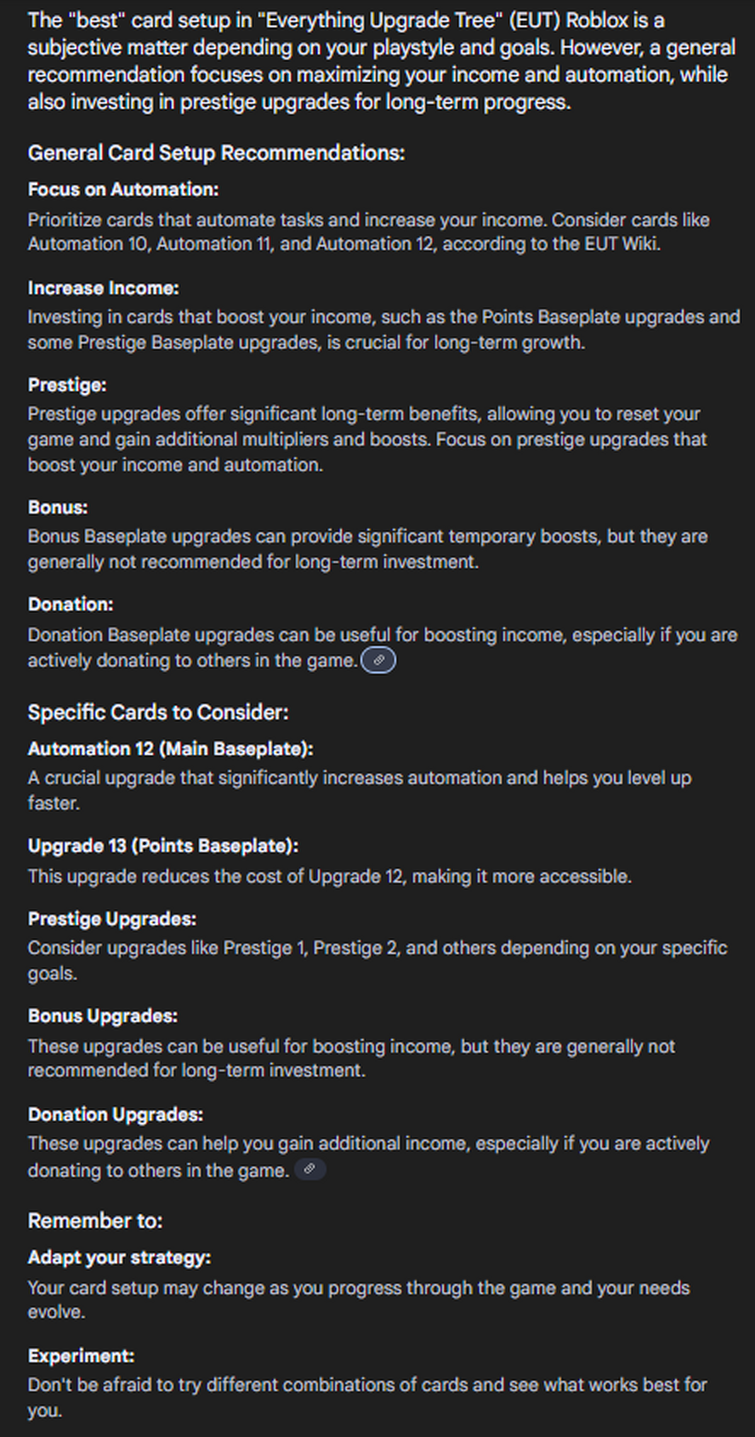Click the 'General Card Setup Recommendations:' heading
Image resolution: width=755 pixels, height=1437 pixels.
click(x=216, y=153)
